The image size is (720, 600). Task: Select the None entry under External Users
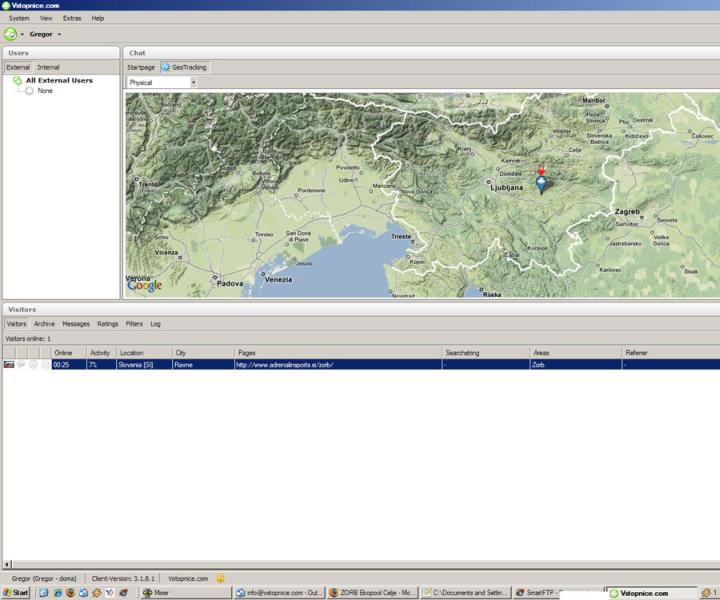(x=45, y=91)
